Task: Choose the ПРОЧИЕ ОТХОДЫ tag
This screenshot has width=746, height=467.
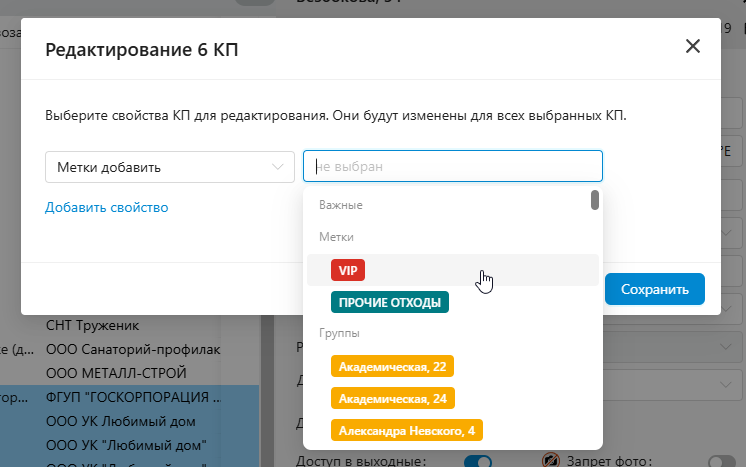Action: pos(390,301)
